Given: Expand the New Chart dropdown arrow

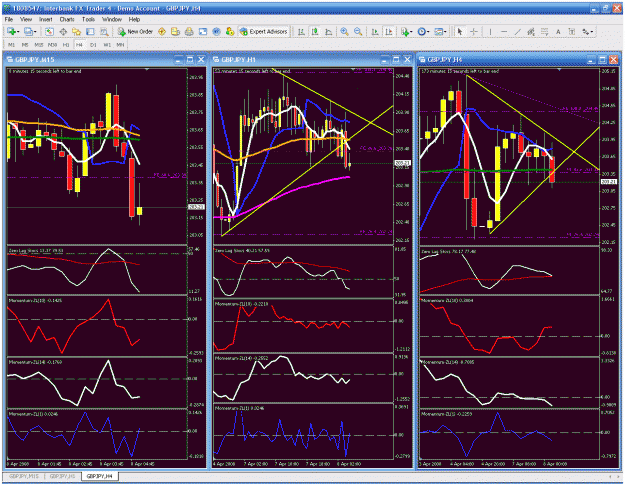Looking at the screenshot, I should [18, 31].
